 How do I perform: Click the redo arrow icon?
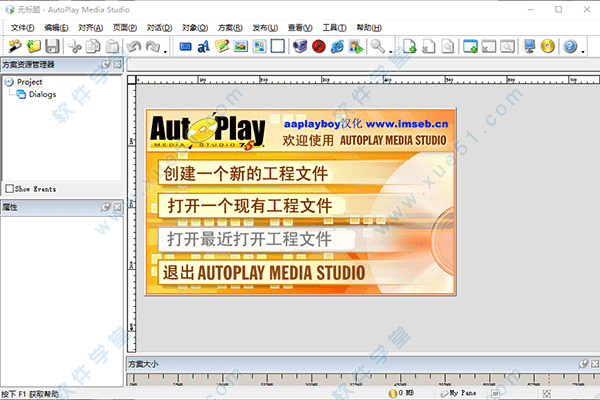[153, 46]
